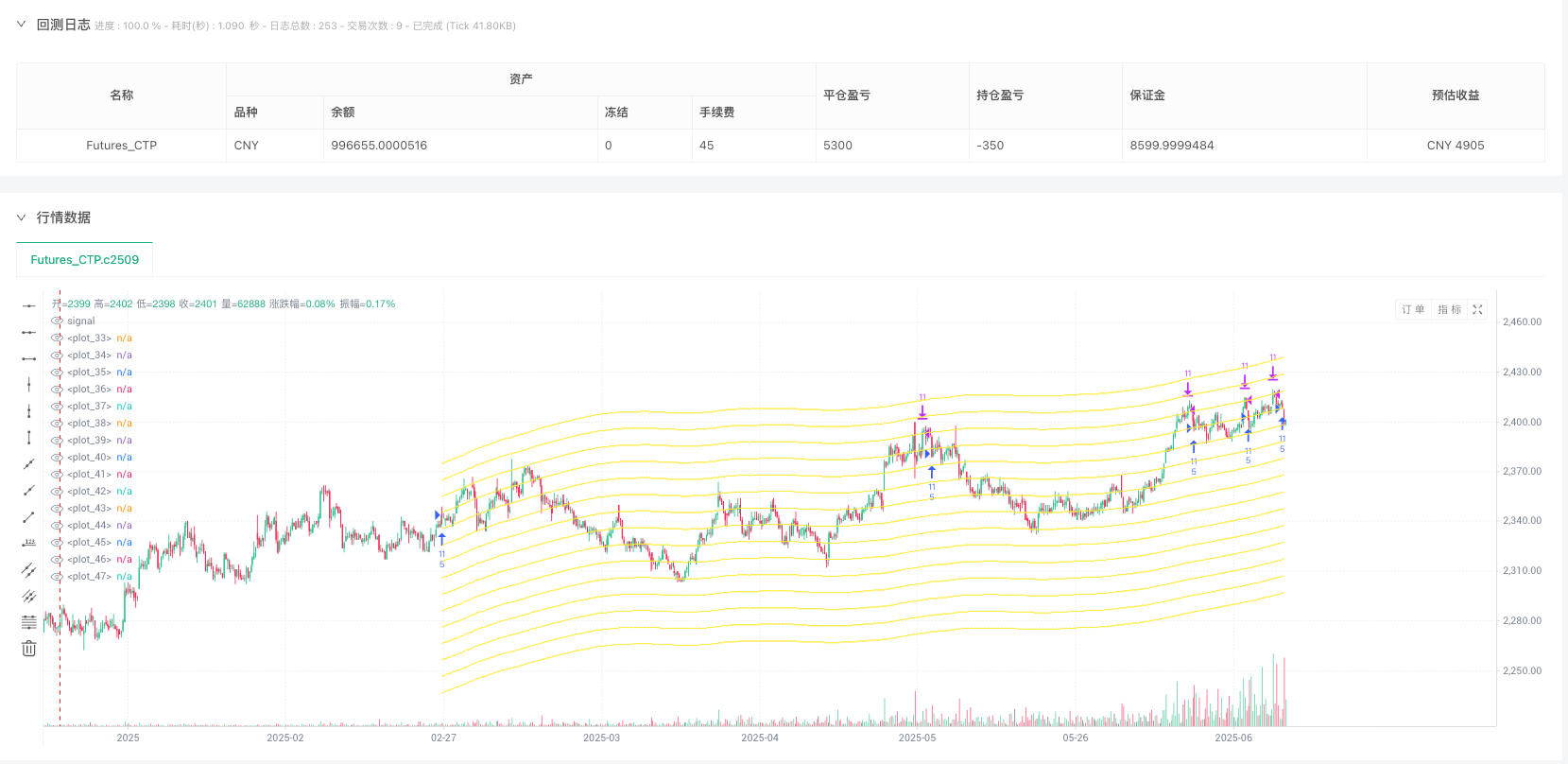Image resolution: width=1568 pixels, height=764 pixels.
Task: Select the two-line parallel straight line tool
Action: click(x=29, y=569)
